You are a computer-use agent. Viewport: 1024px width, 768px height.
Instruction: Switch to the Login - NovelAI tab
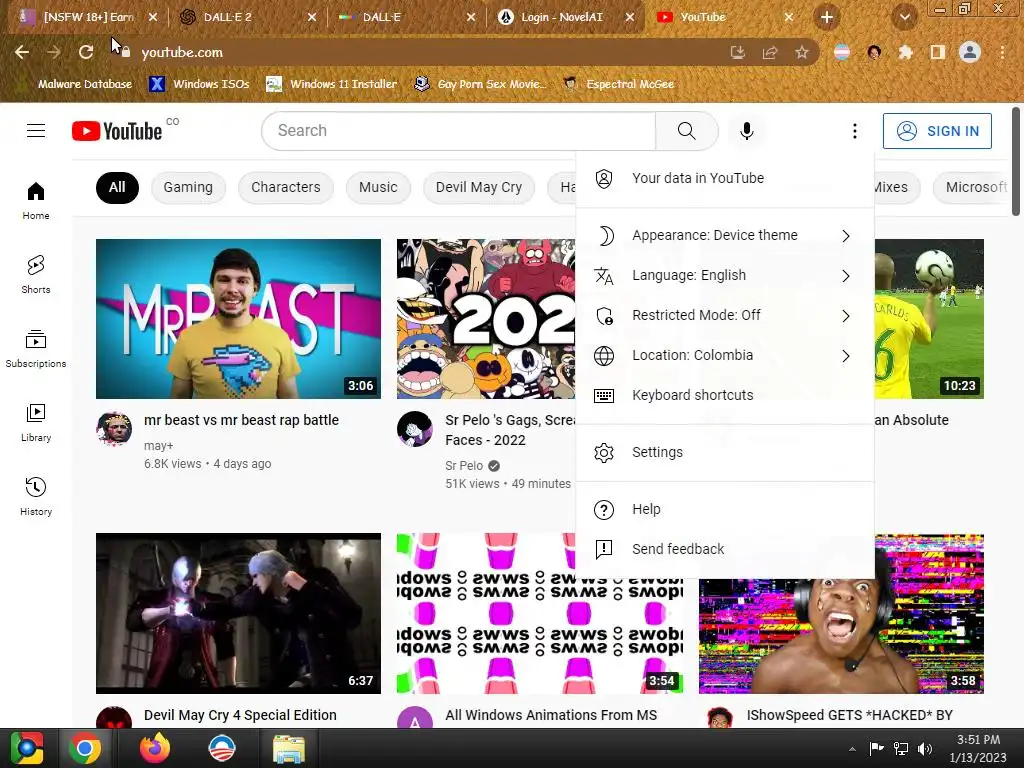pyautogui.click(x=564, y=18)
